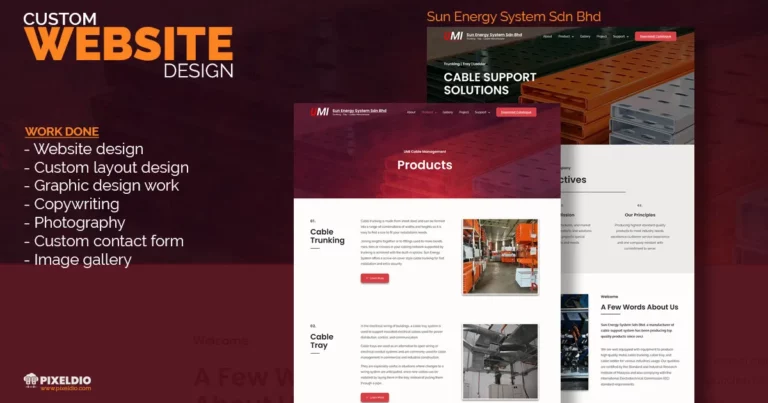Click Download Catalogue button on Products page
The height and width of the screenshot is (403, 768).
[x=516, y=112]
